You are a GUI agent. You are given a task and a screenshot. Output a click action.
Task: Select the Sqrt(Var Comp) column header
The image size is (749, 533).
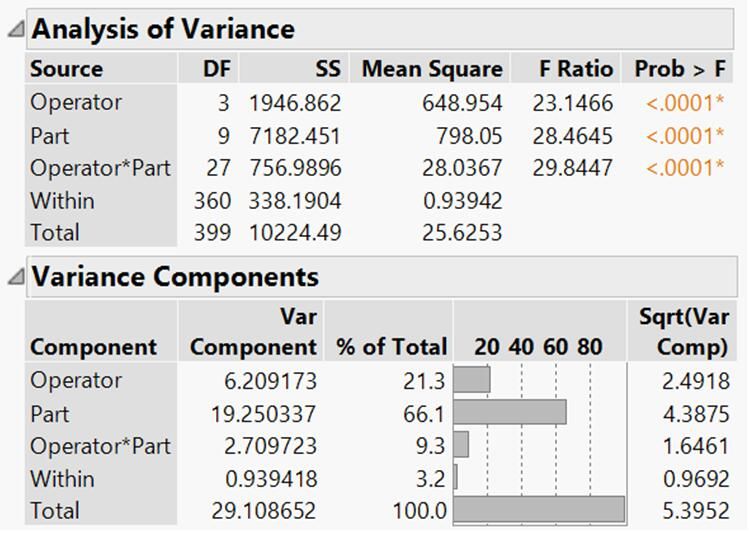tap(682, 330)
